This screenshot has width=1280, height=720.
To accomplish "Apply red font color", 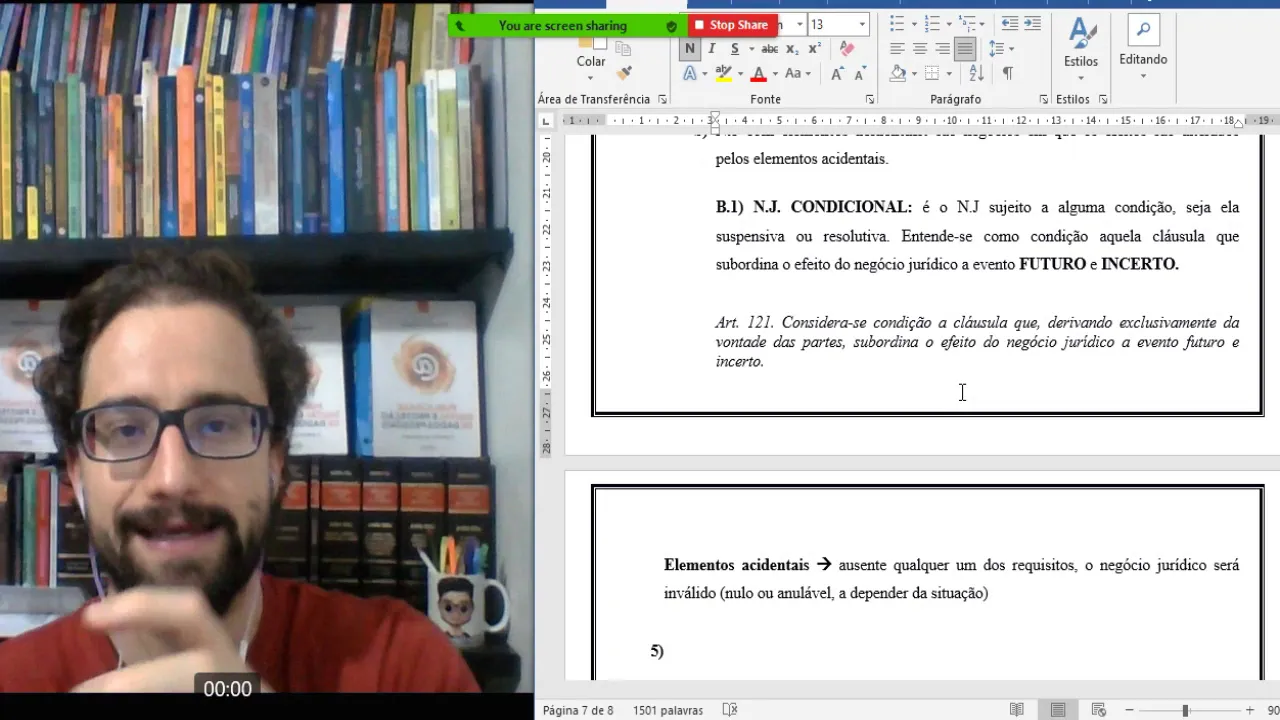I will pyautogui.click(x=758, y=74).
